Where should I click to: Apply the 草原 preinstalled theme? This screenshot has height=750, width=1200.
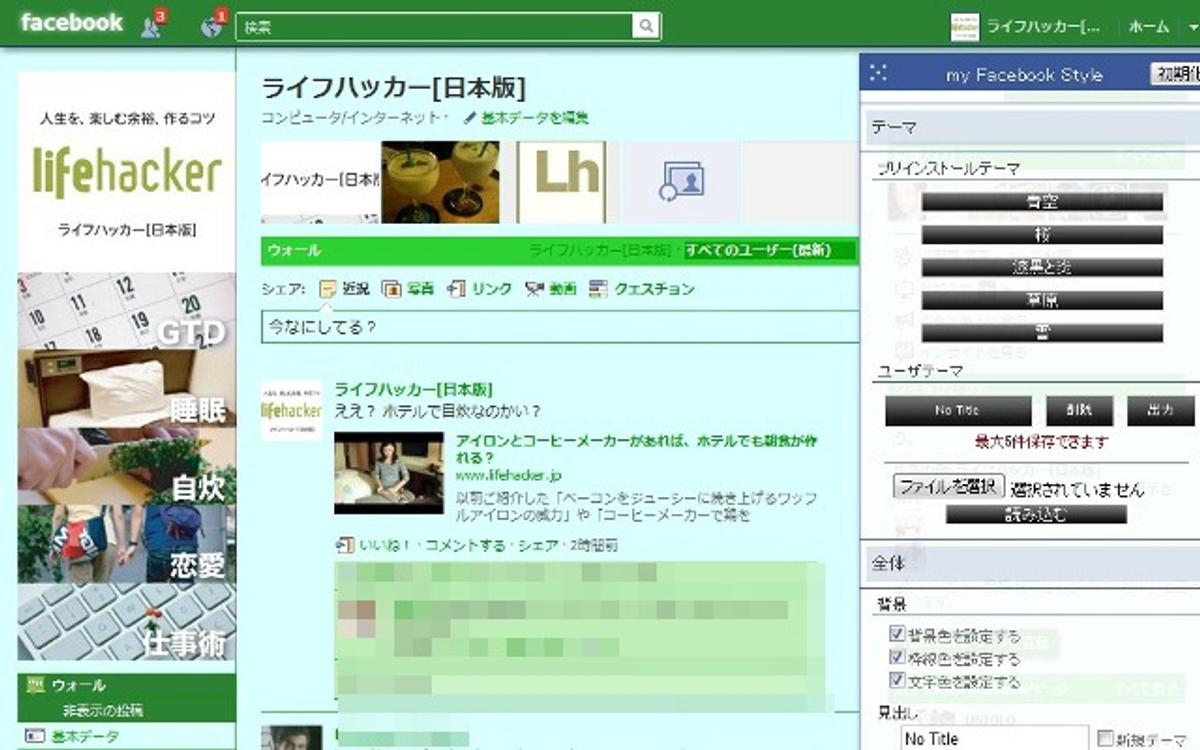[x=1042, y=300]
